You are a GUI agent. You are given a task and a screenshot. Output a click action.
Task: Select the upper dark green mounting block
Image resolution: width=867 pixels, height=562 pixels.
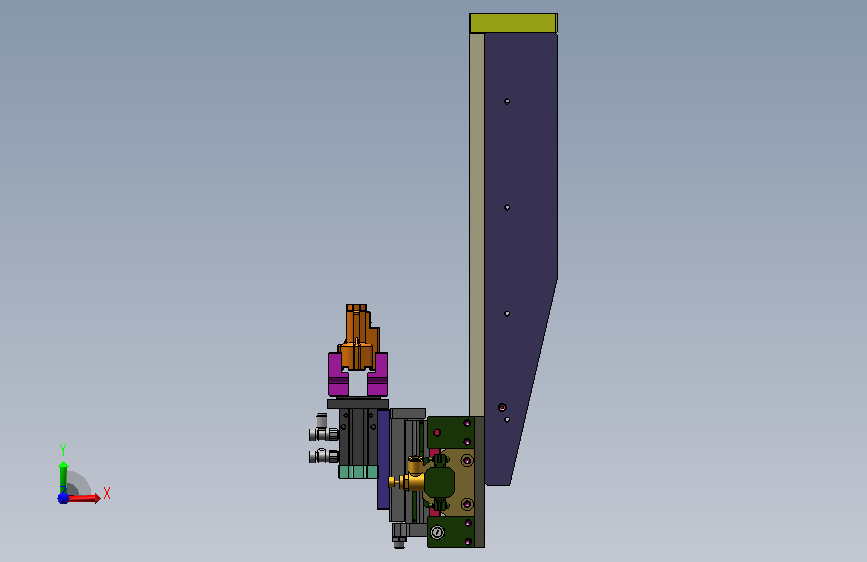pos(452,433)
